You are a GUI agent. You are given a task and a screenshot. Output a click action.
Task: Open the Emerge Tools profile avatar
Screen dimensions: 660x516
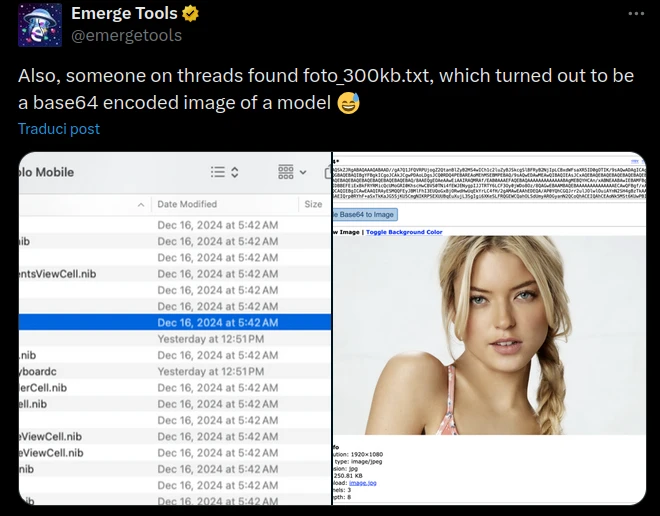click(40, 25)
